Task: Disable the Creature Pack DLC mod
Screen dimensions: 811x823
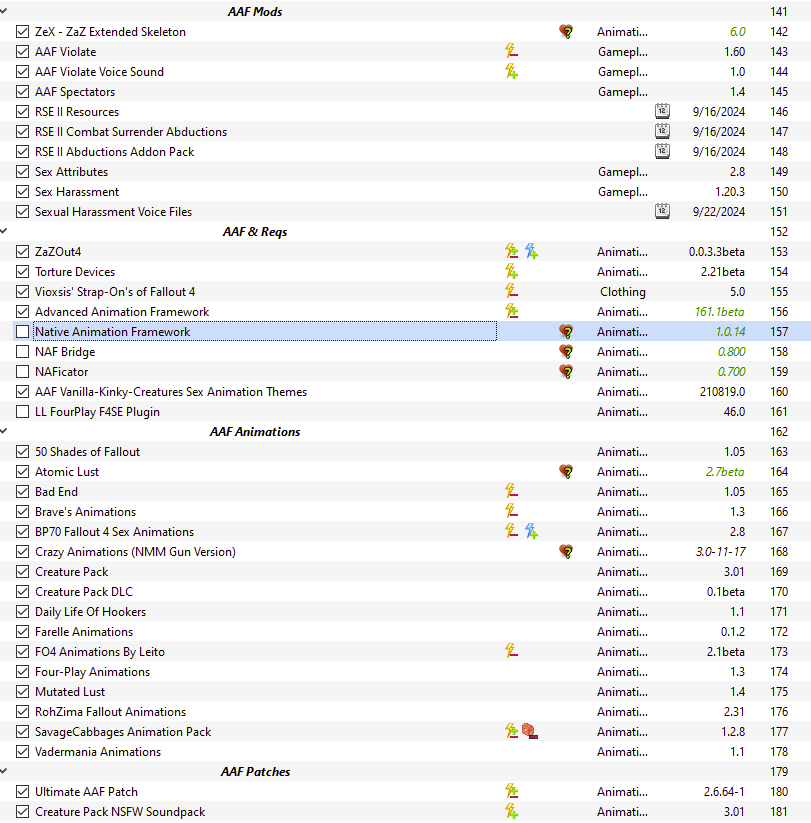Action: 23,592
